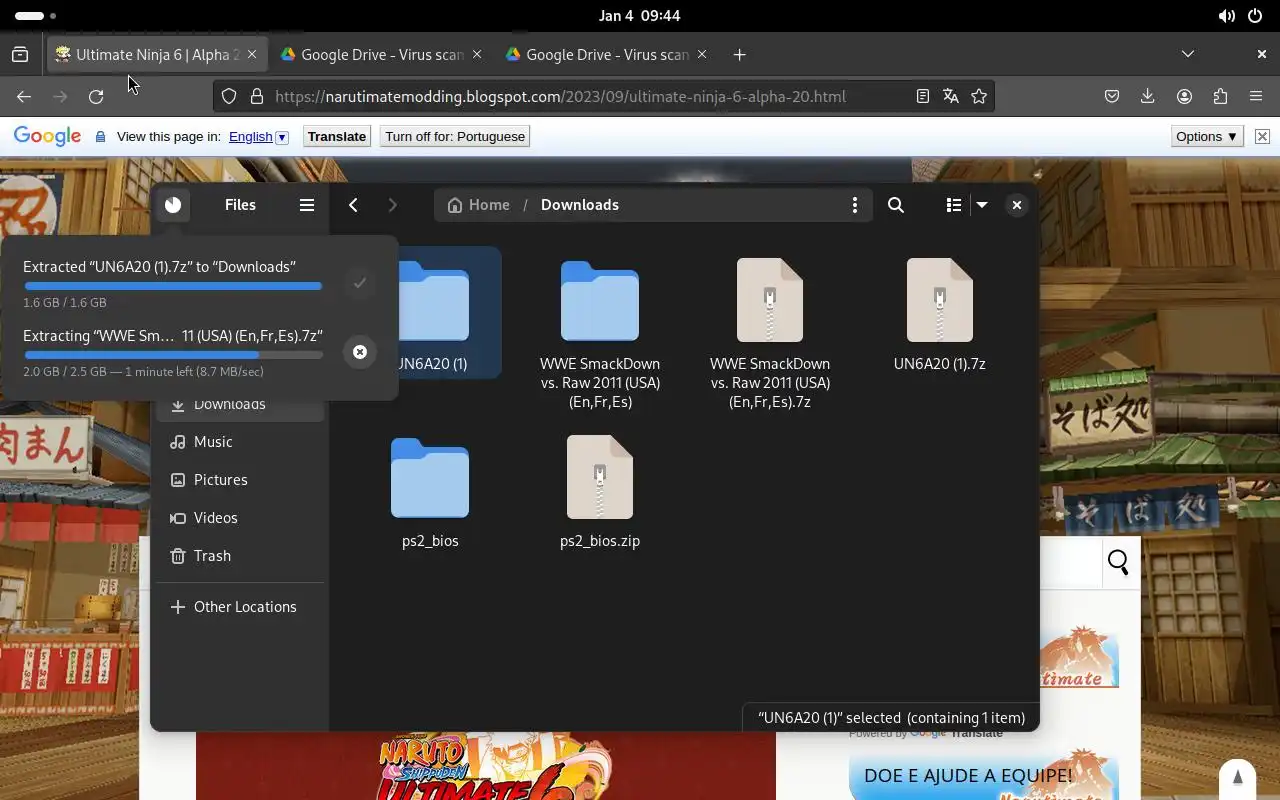Select the UN6A20 (1).7z archive
Image resolution: width=1280 pixels, height=800 pixels.
940,314
